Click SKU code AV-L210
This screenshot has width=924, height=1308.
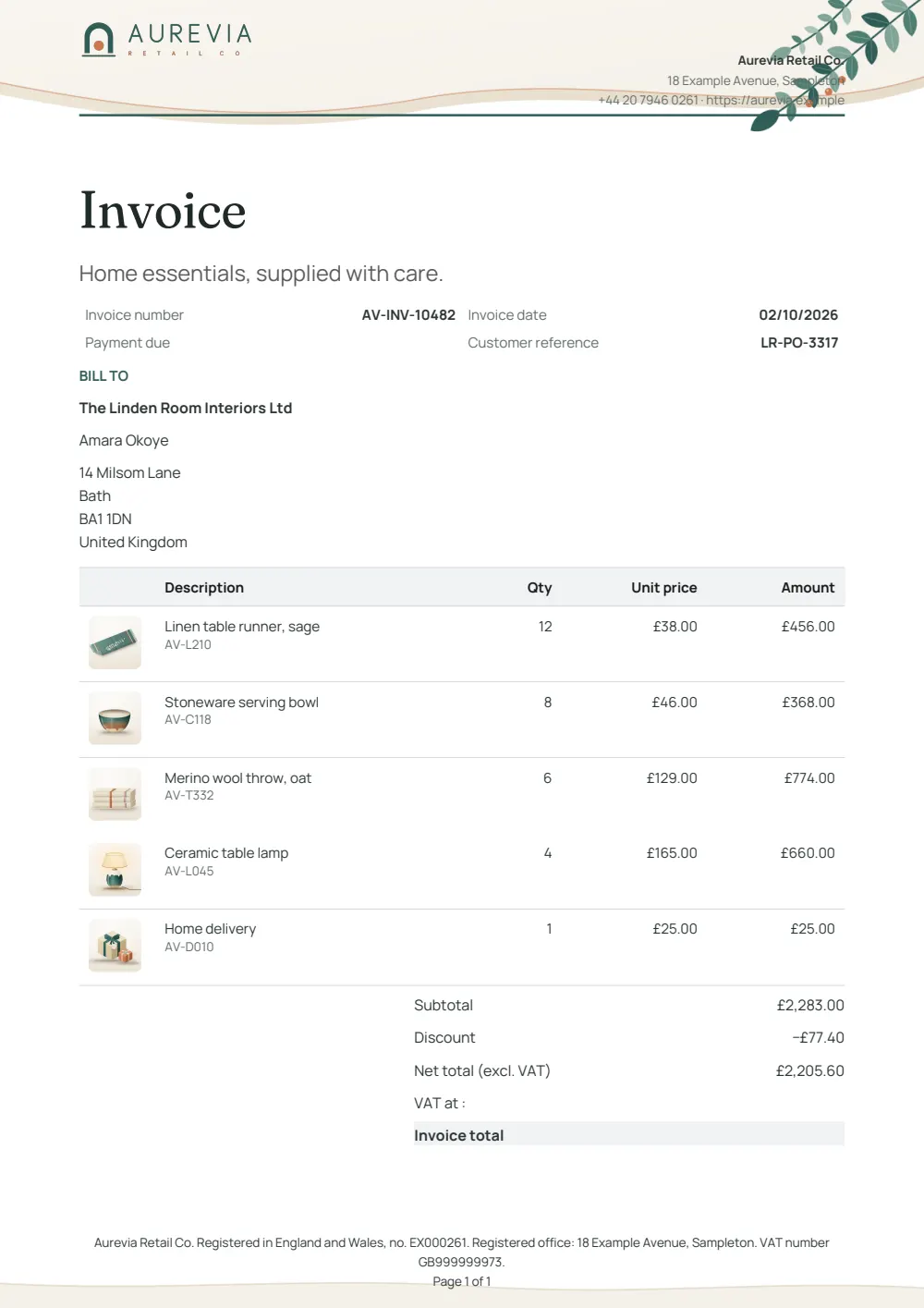188,645
